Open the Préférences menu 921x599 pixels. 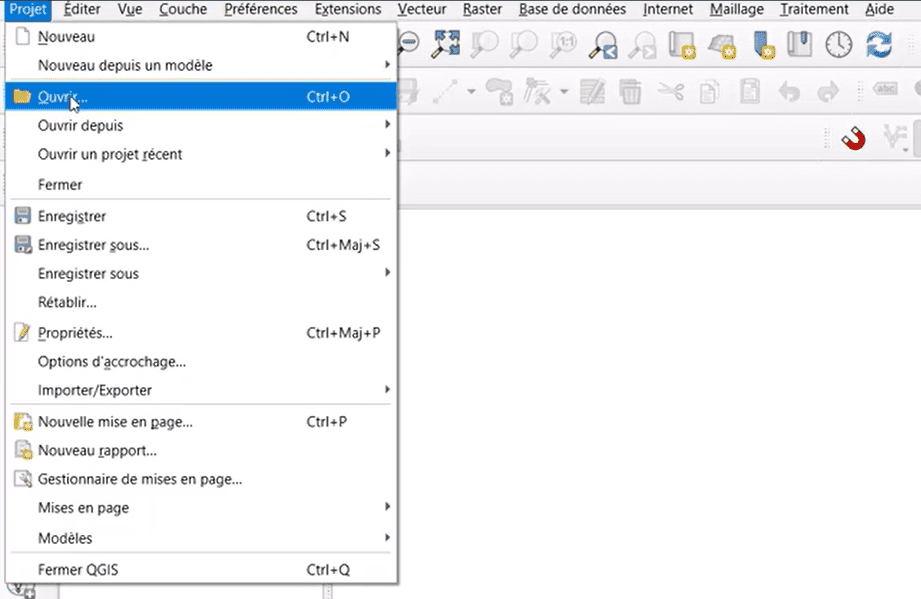coord(261,9)
